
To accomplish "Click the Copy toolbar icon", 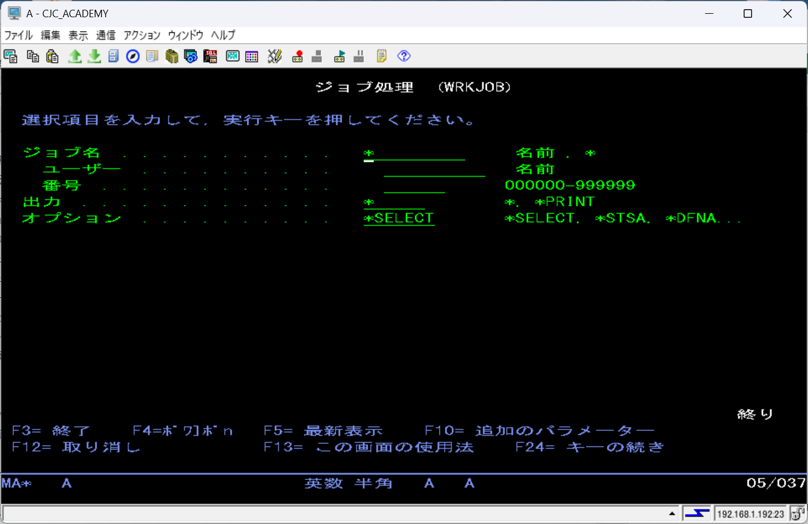I will point(33,56).
